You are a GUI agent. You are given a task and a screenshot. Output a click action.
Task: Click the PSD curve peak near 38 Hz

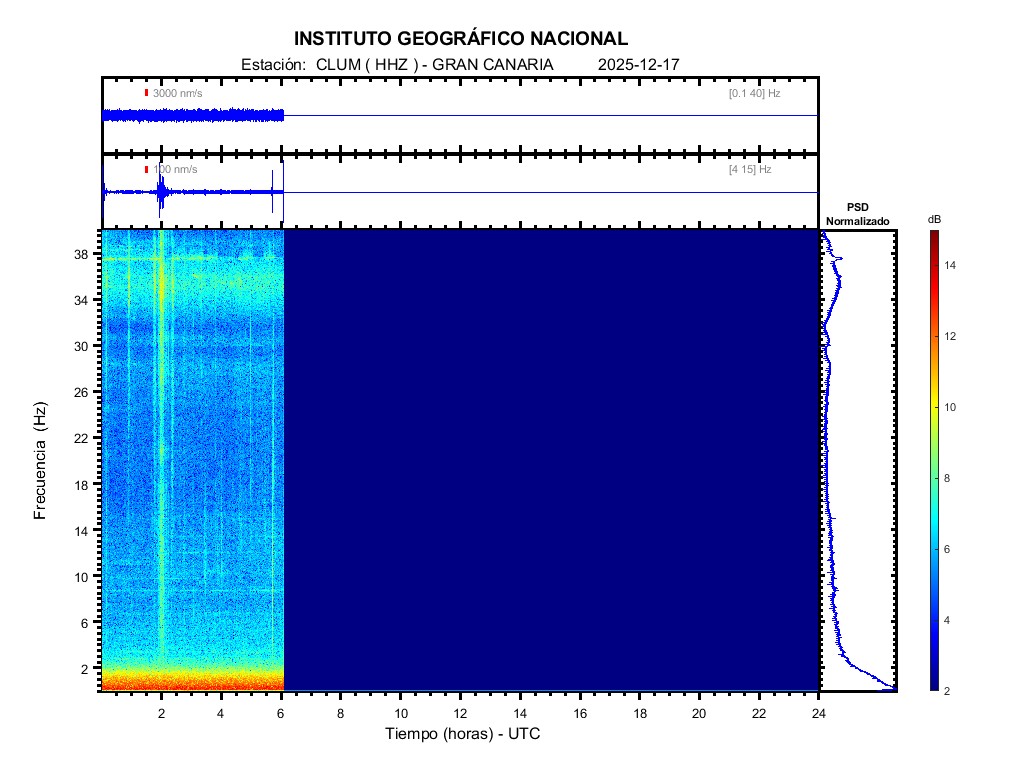(x=841, y=259)
